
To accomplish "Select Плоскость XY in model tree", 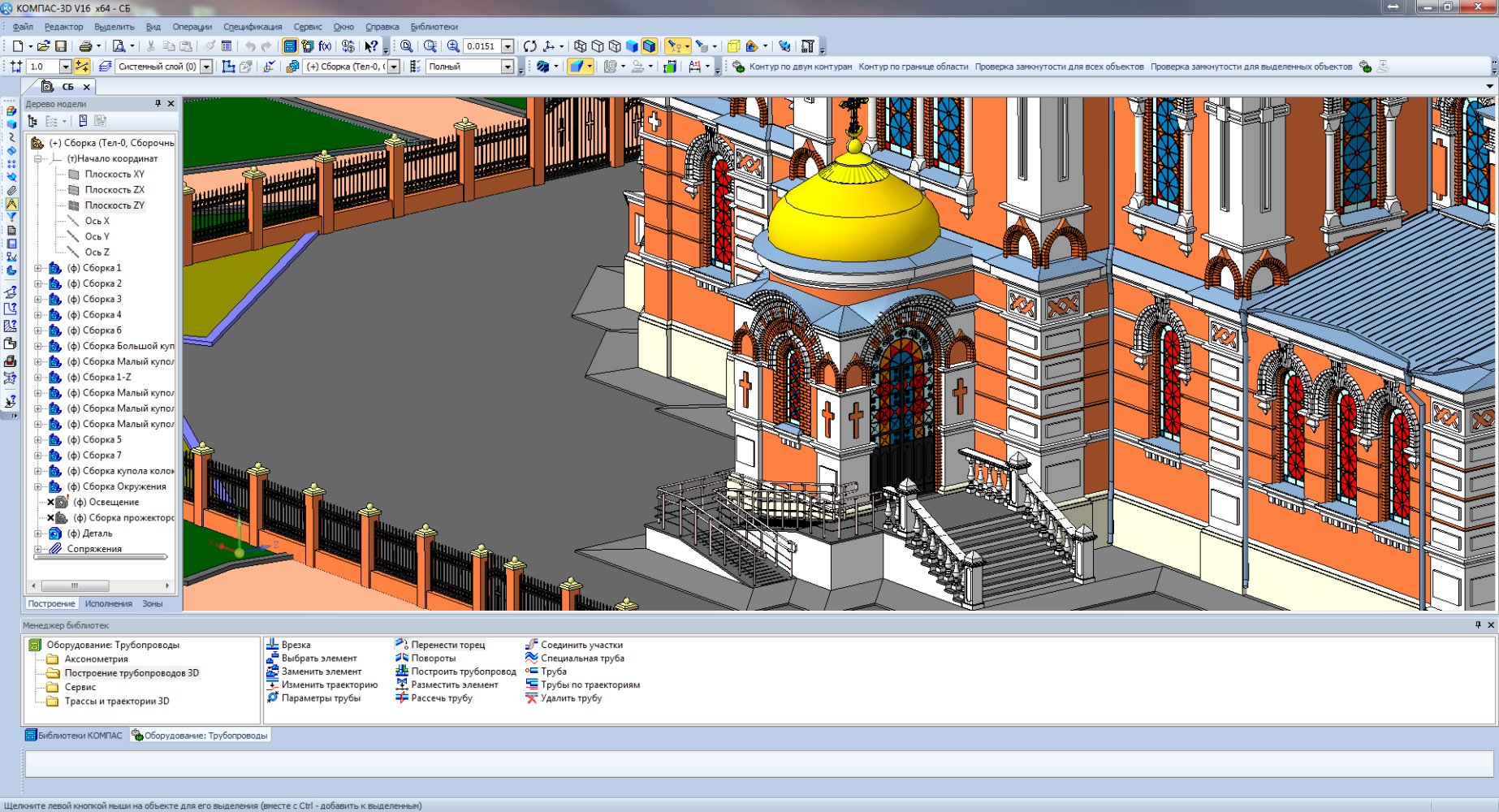I will point(114,174).
